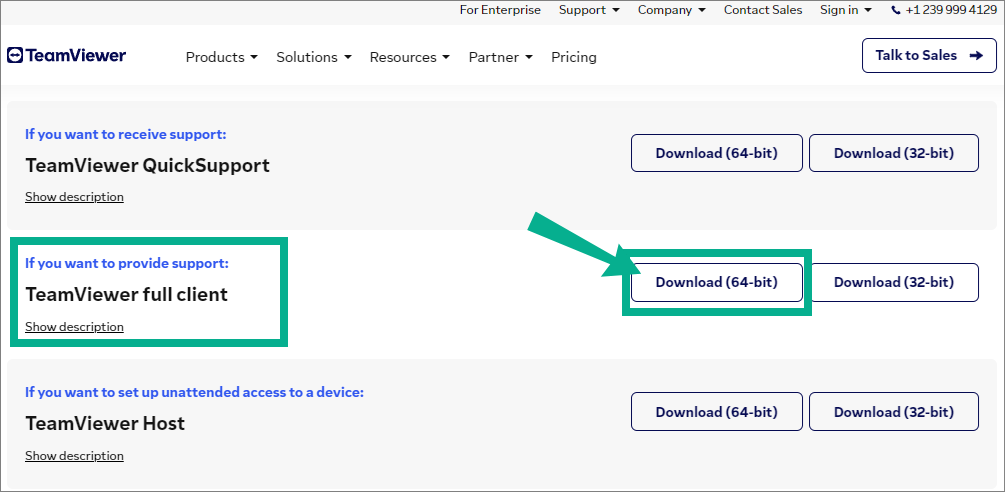1005x492 pixels.
Task: Click the TeamViewer QuickSupport heading
Action: (x=147, y=166)
